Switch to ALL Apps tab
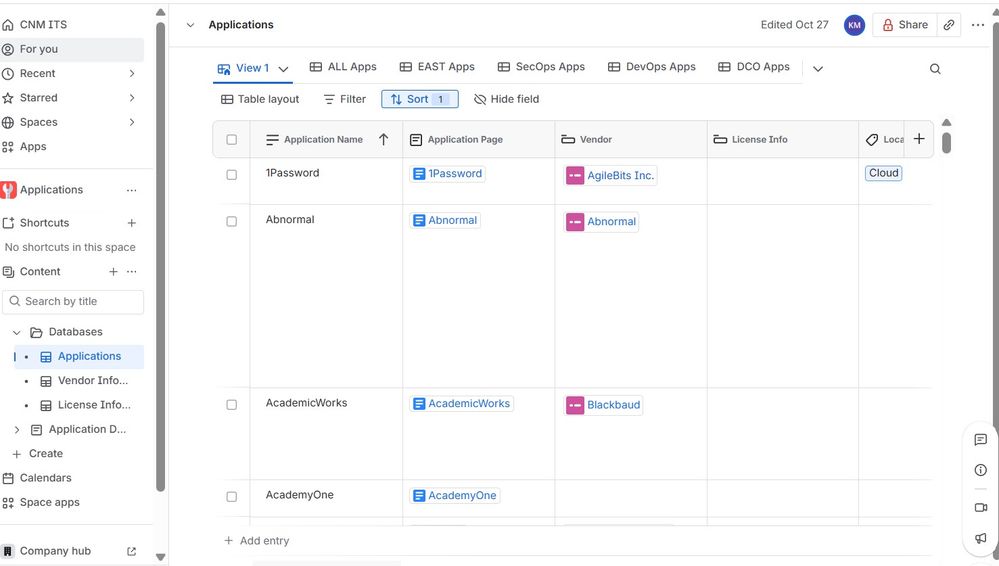This screenshot has width=999, height=566. tap(343, 67)
